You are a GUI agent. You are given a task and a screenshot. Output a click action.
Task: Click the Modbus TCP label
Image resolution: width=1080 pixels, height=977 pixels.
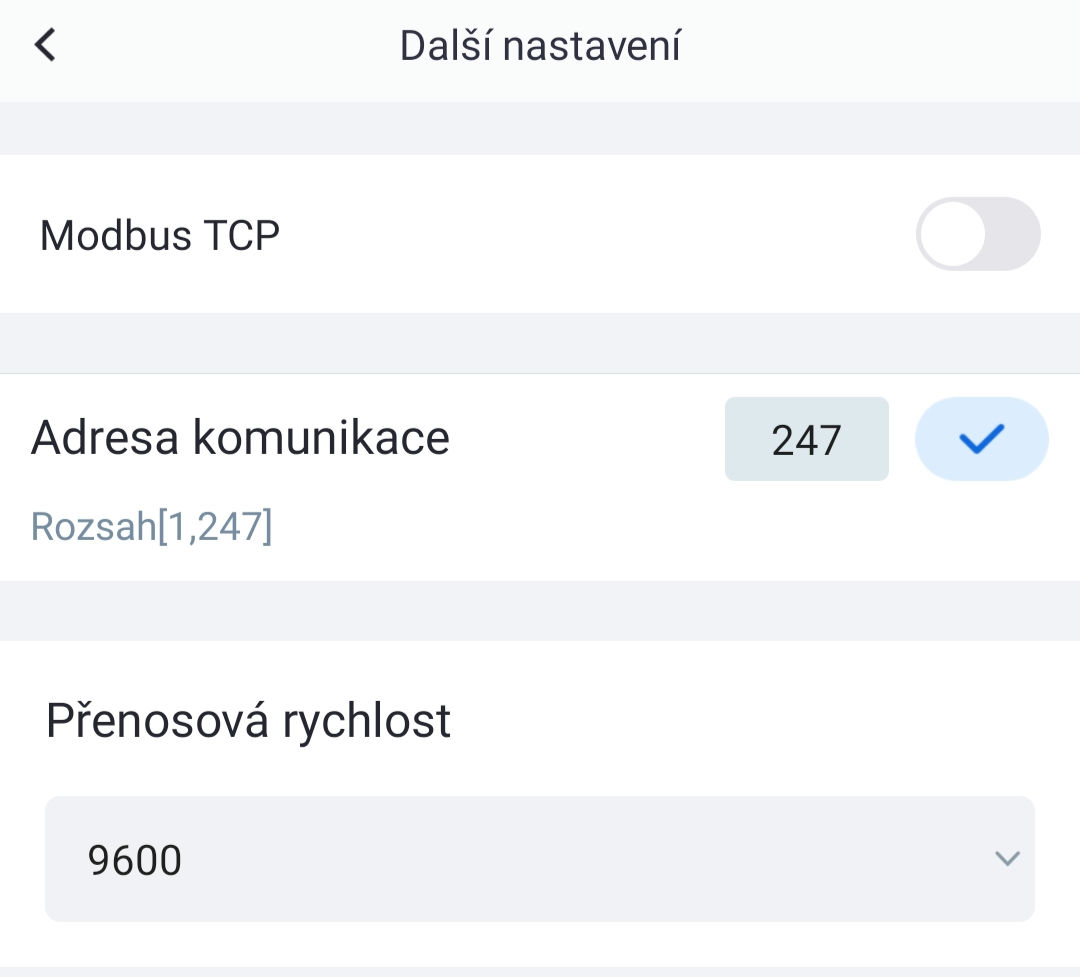click(160, 236)
